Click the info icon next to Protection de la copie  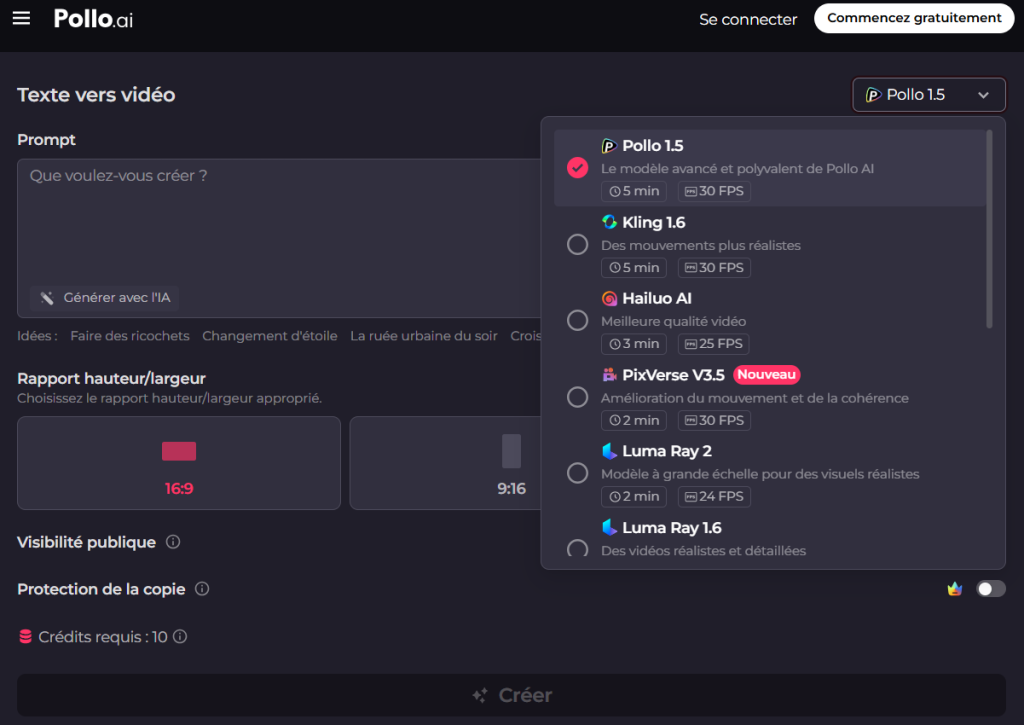[x=202, y=589]
